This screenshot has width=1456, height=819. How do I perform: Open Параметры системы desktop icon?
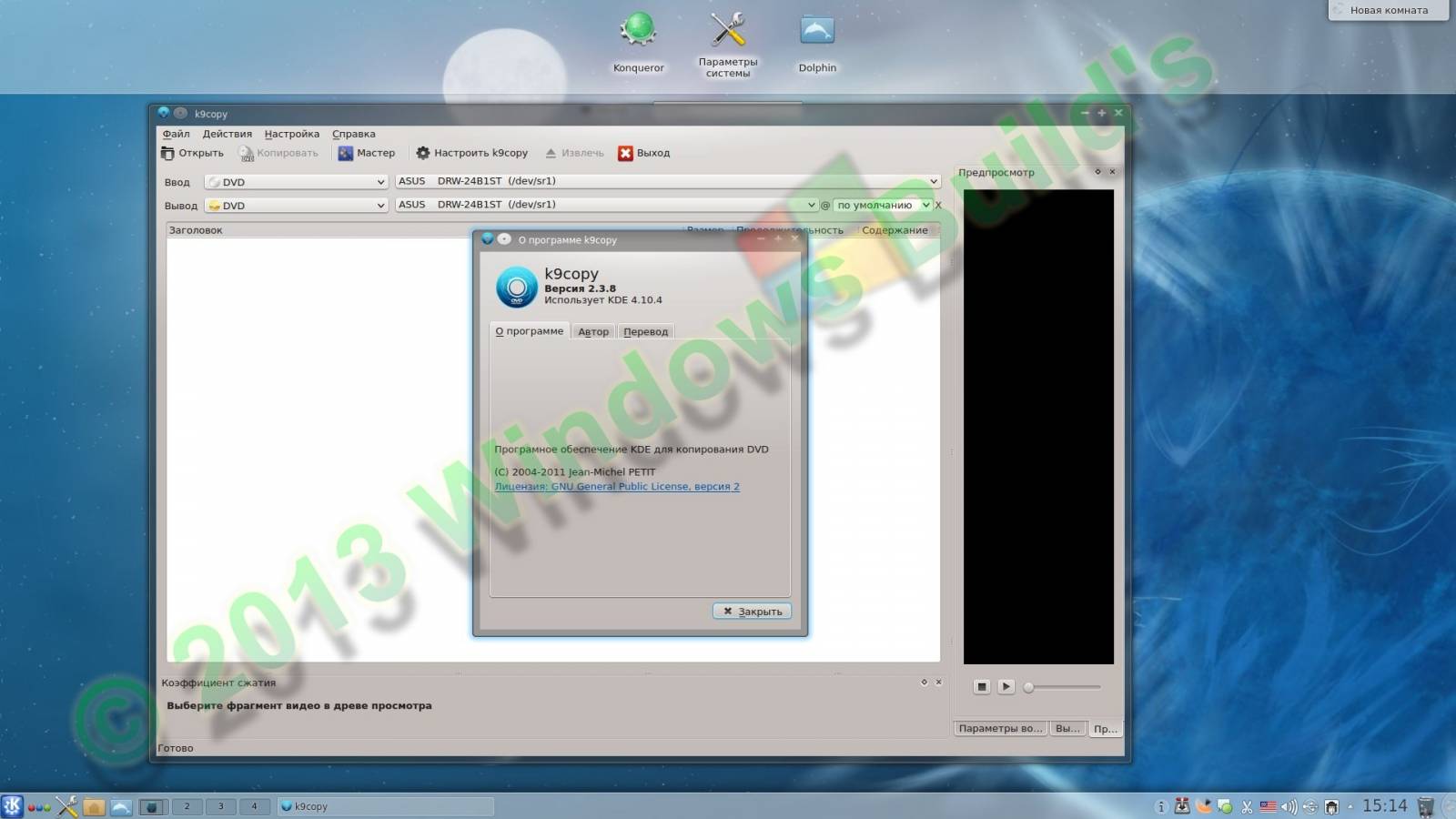728,44
